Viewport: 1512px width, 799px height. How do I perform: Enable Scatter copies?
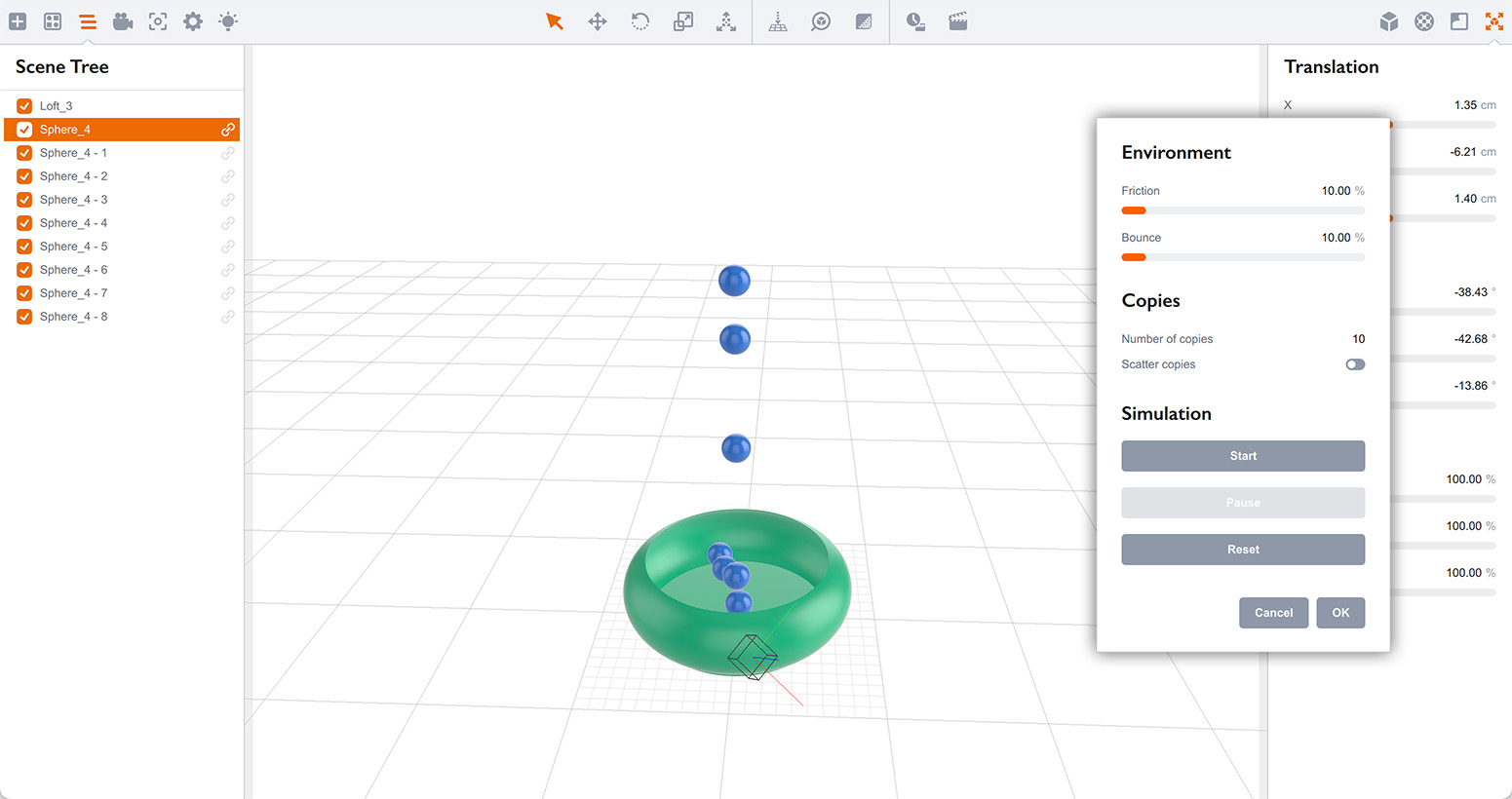tap(1355, 363)
